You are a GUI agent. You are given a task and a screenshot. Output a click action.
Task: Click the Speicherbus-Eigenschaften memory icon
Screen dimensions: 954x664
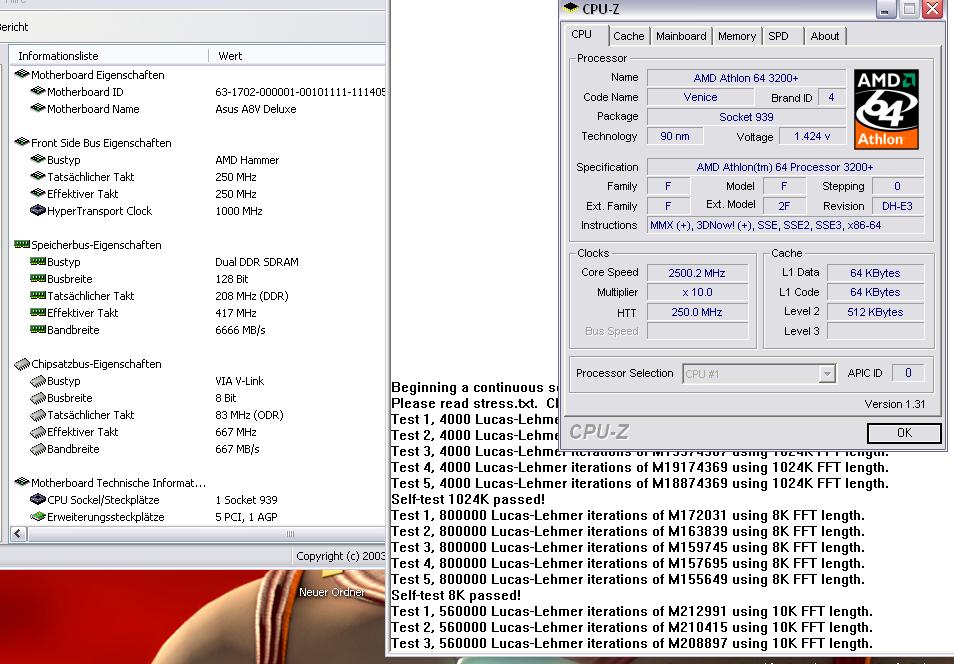coord(22,245)
